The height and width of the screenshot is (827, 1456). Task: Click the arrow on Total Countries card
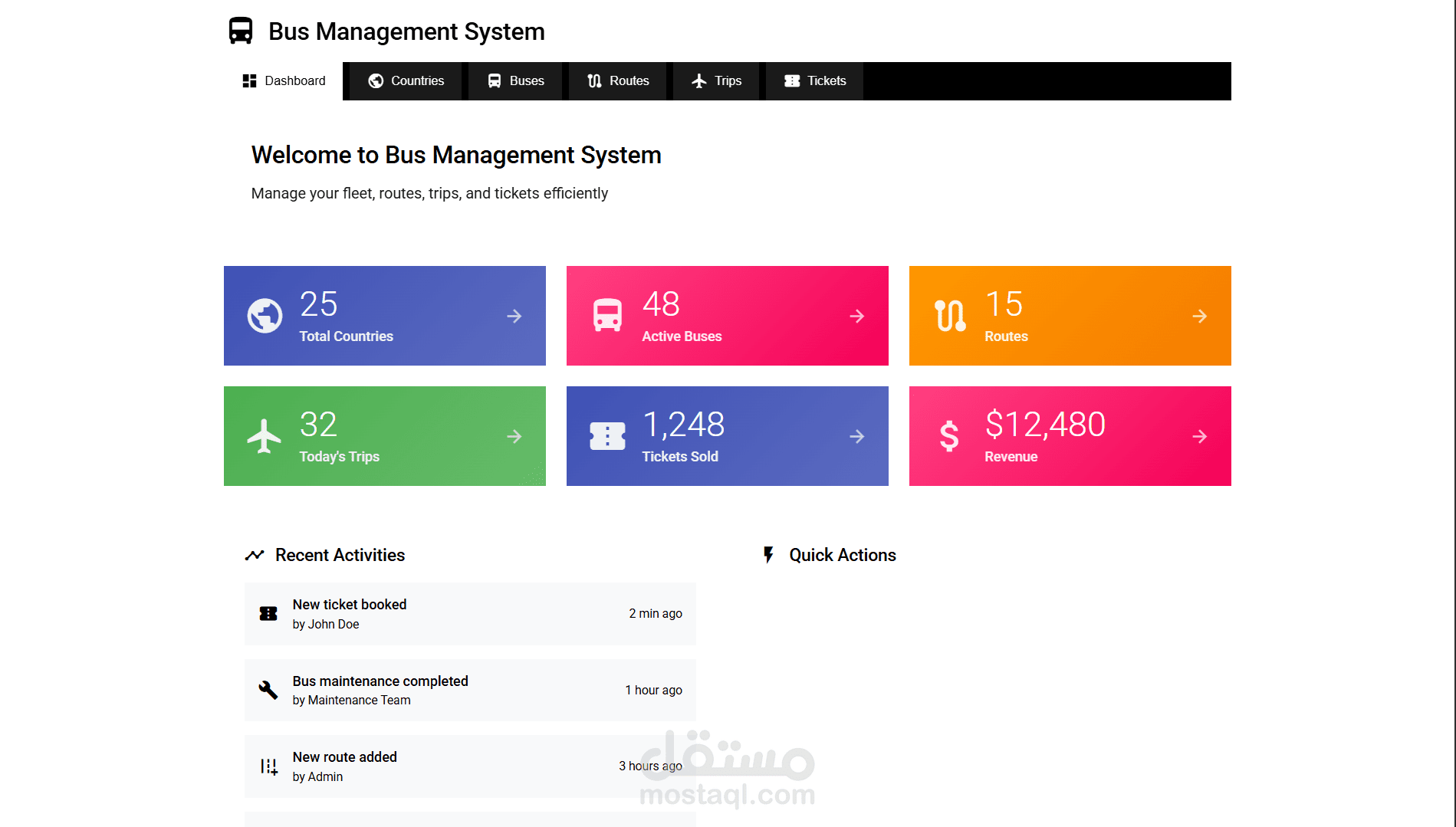tap(514, 316)
